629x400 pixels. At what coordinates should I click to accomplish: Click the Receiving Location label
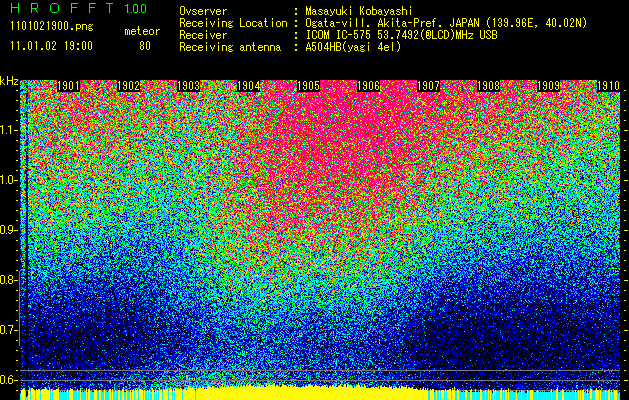[233, 23]
